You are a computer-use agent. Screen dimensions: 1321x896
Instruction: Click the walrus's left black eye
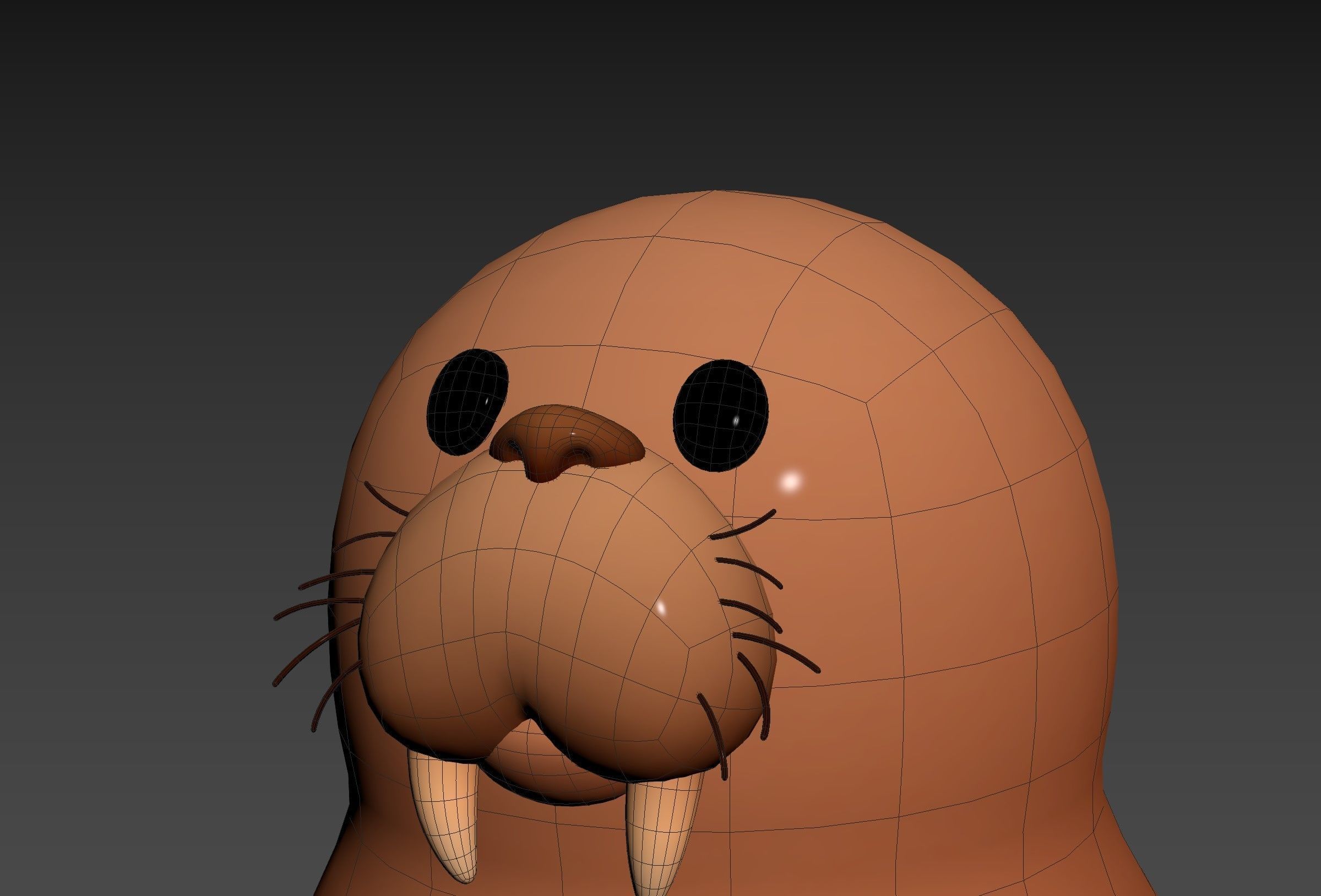pos(467,401)
